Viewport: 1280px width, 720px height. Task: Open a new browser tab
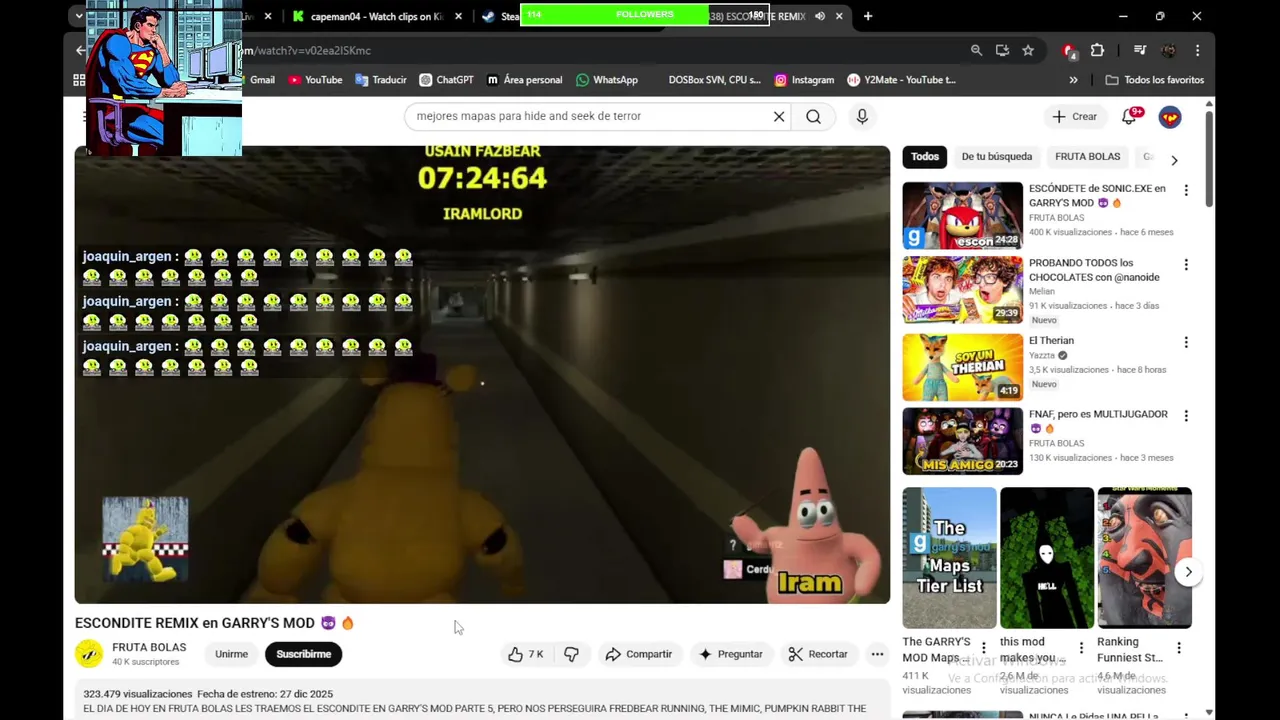[867, 16]
